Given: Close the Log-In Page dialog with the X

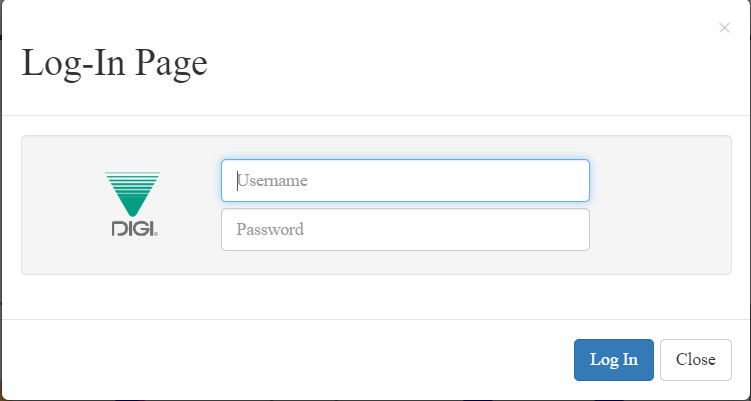Looking at the screenshot, I should tap(724, 28).
